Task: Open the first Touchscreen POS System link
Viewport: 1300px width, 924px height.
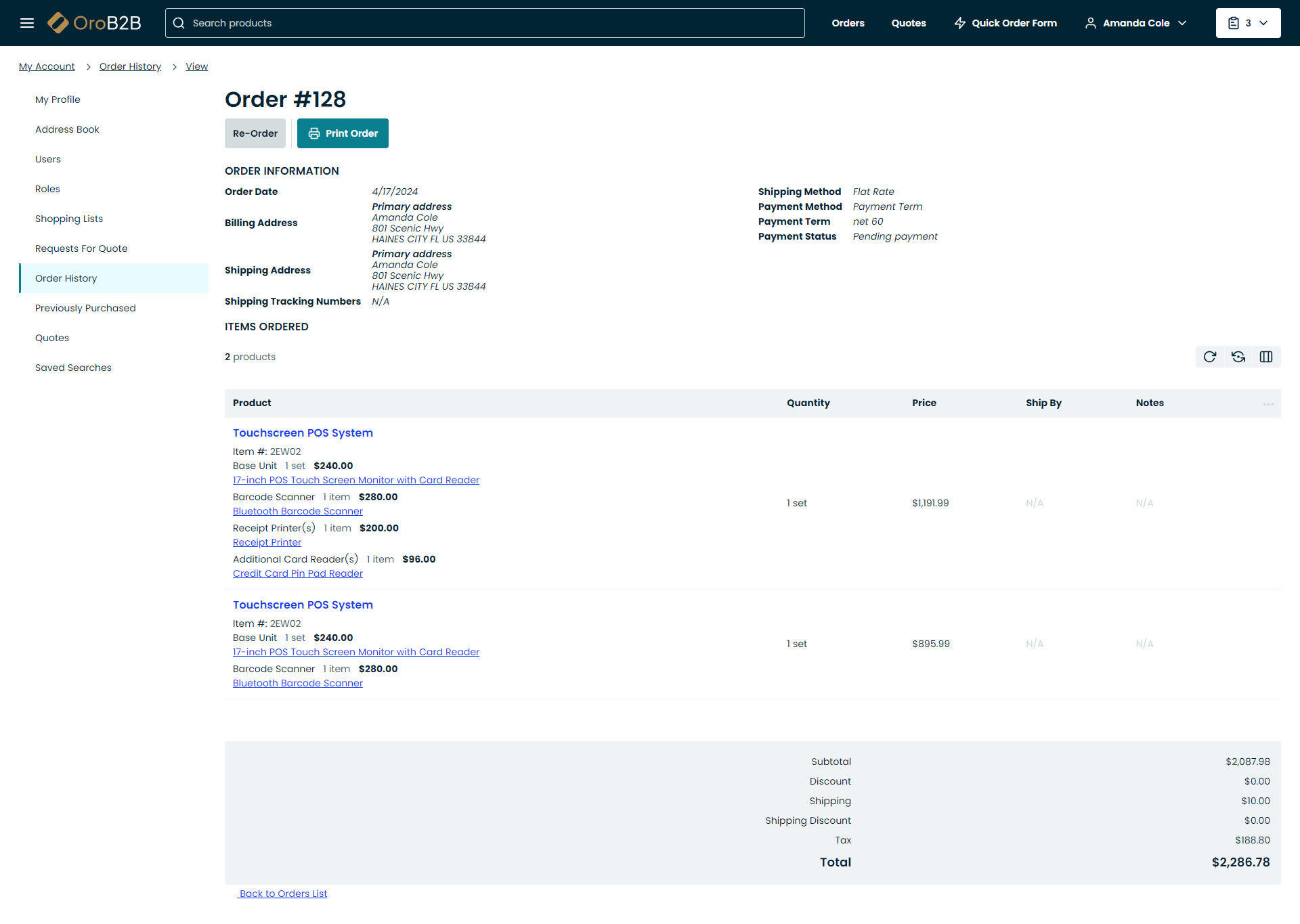Action: pos(303,433)
